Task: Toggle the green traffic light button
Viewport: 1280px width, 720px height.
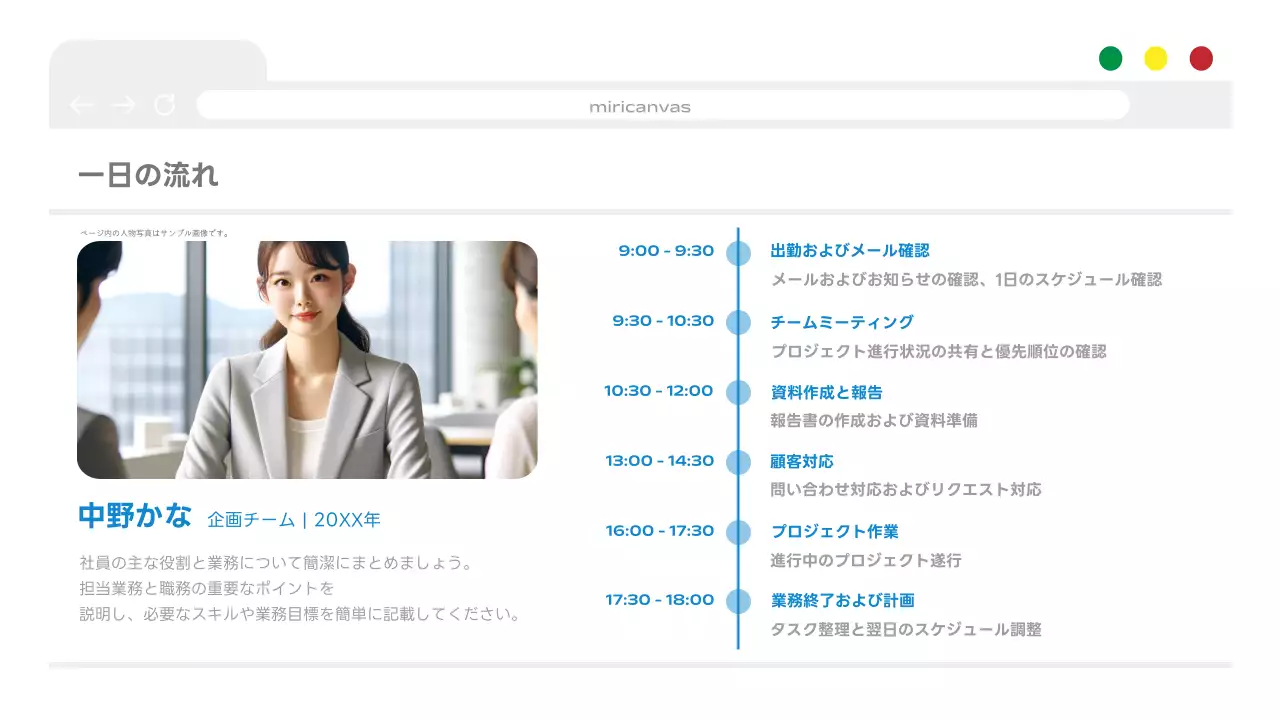Action: coord(1110,58)
